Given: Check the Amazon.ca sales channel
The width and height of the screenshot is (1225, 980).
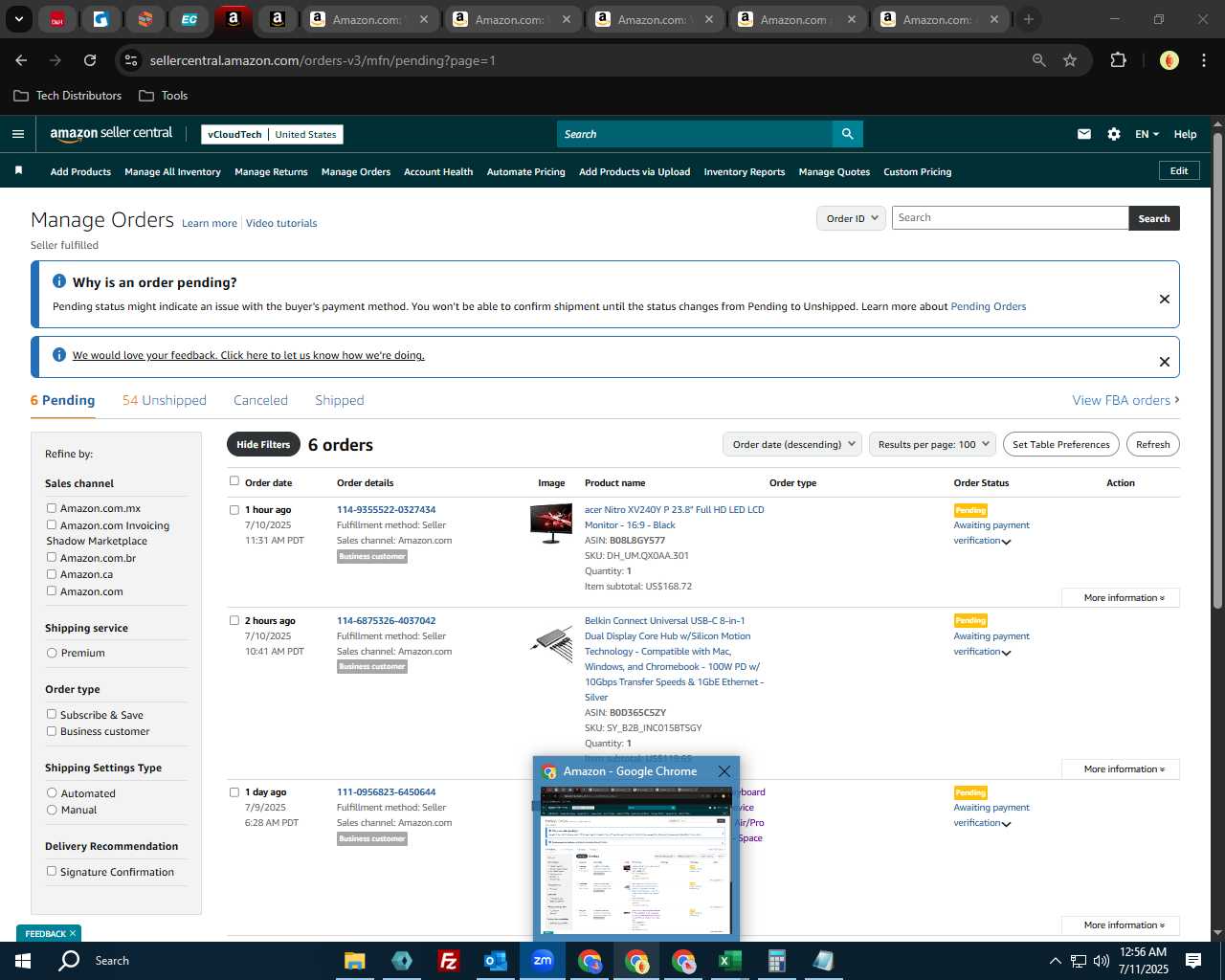Looking at the screenshot, I should coord(52,574).
